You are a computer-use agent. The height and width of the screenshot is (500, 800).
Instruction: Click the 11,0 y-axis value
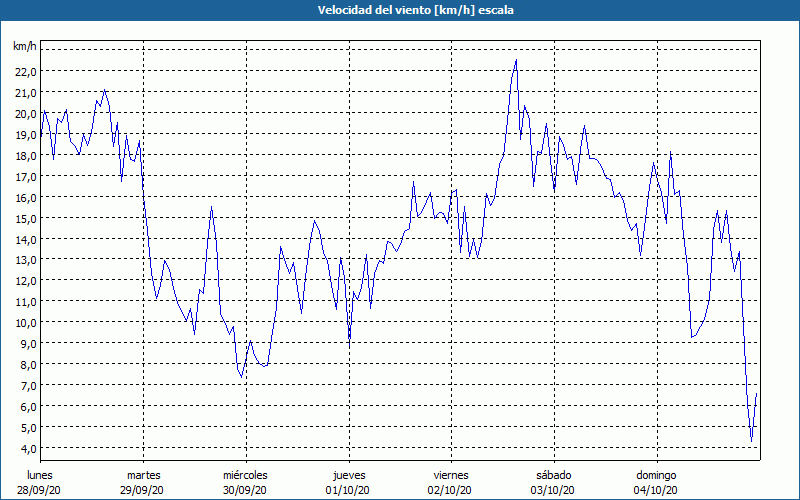pos(26,302)
